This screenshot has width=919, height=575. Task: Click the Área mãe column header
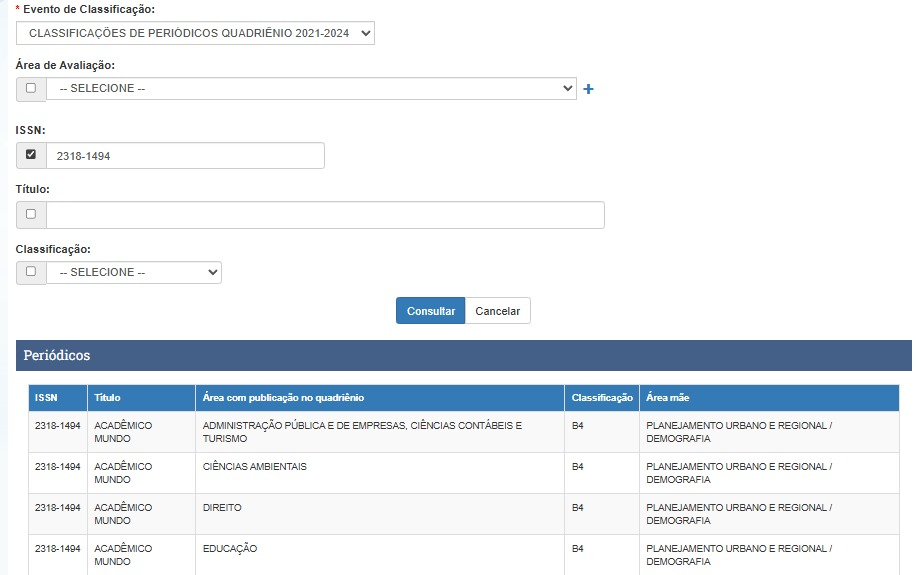(667, 398)
